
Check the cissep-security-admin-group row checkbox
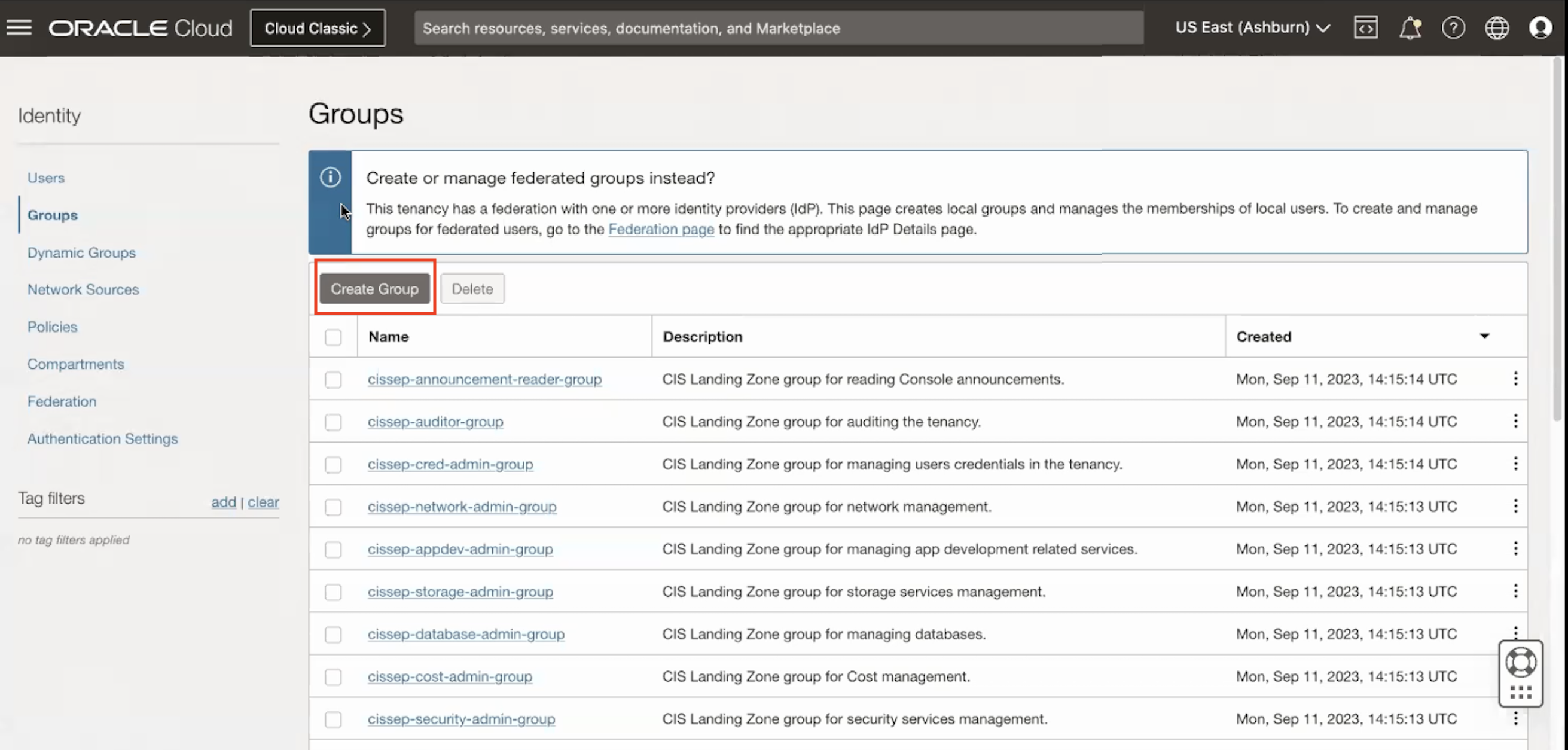334,719
